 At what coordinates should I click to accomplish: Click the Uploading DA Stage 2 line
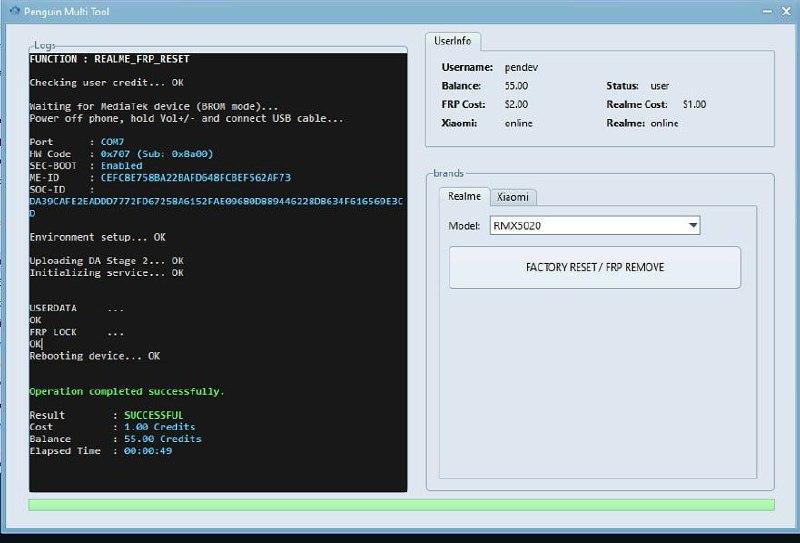tap(106, 261)
